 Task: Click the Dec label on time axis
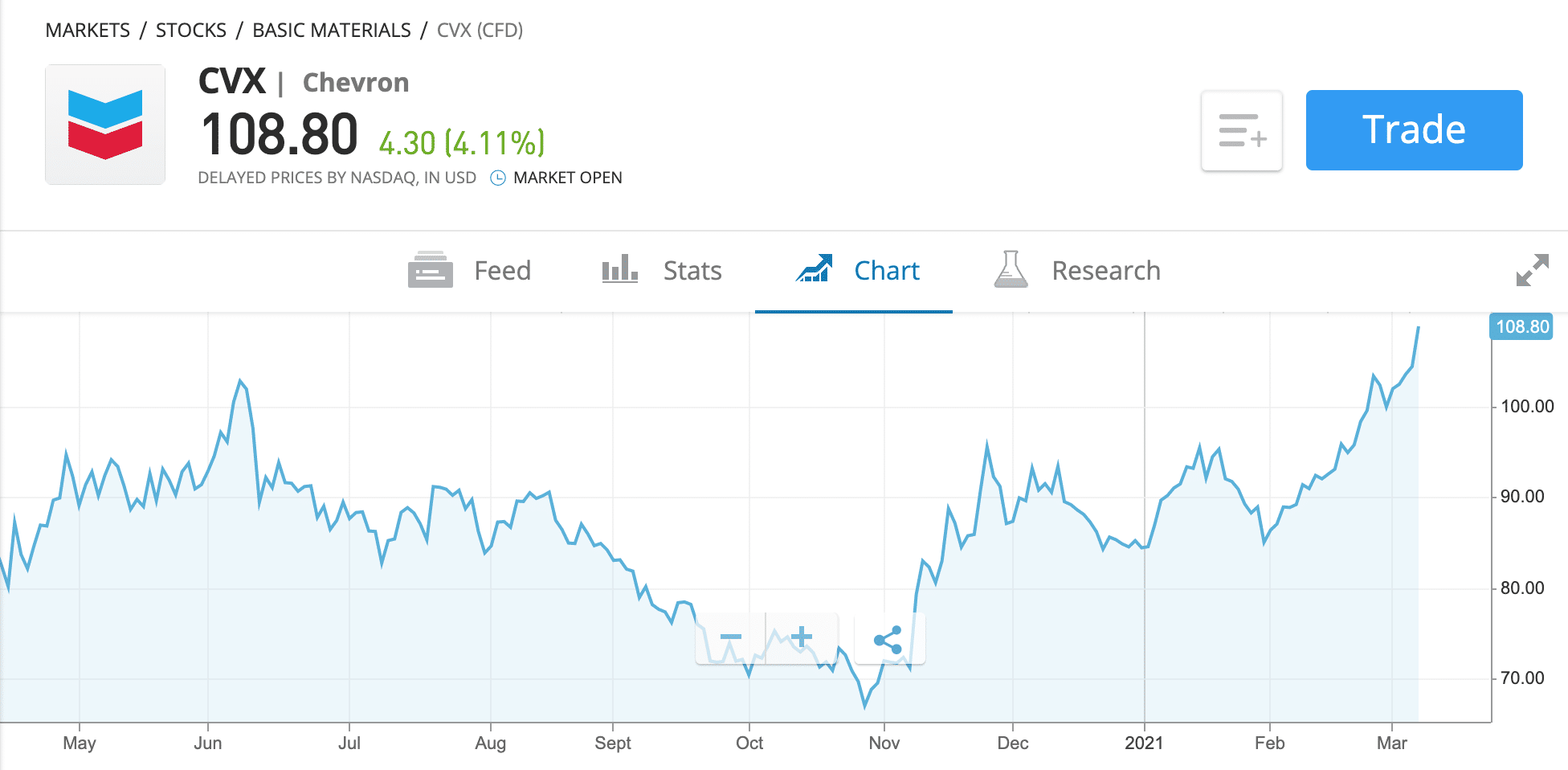pyautogui.click(x=1013, y=743)
